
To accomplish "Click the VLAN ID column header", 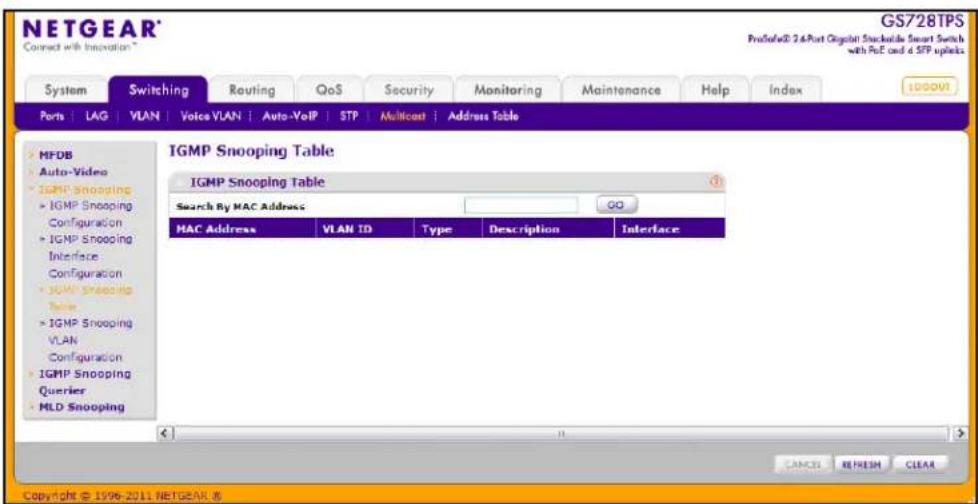I will point(366,229).
